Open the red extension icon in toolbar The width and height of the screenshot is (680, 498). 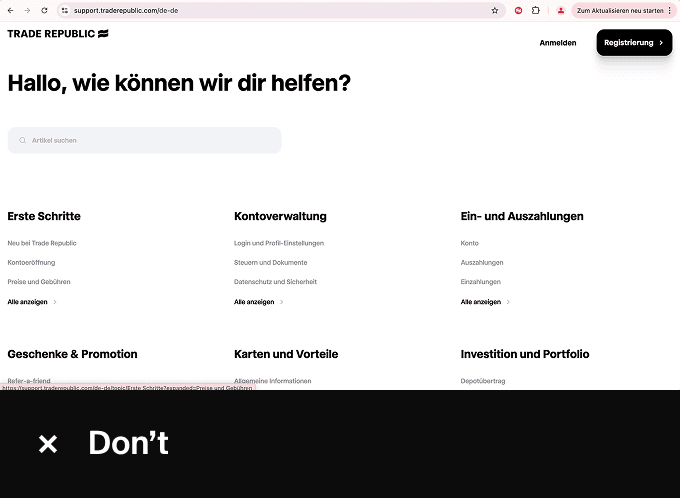click(x=518, y=10)
